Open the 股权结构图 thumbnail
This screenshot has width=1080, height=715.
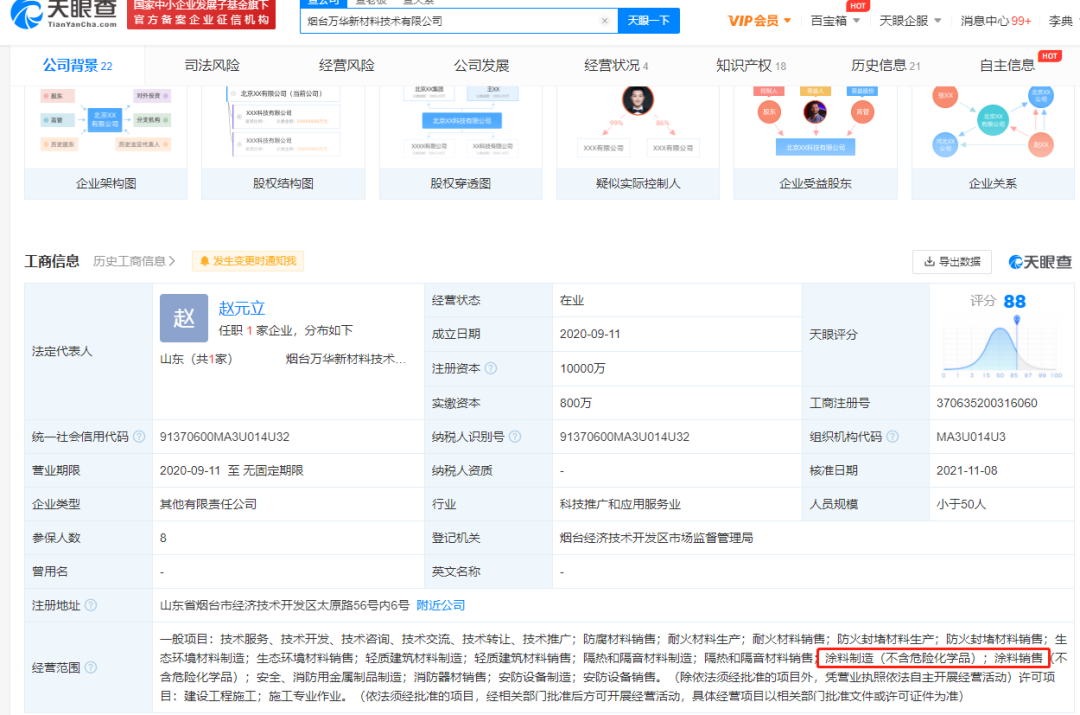[283, 142]
